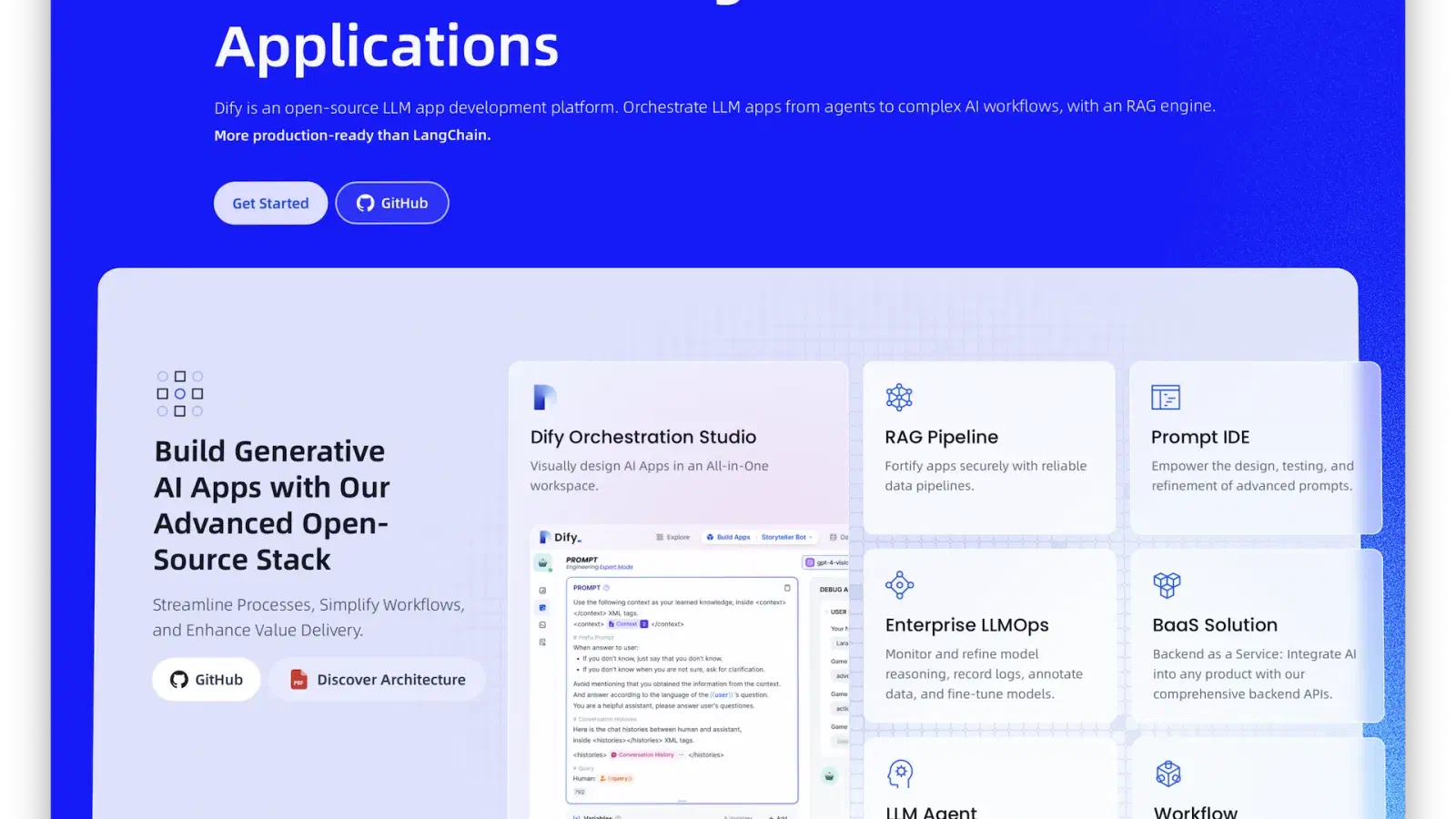Click the Dify logo in the preview header
The width and height of the screenshot is (1456, 819).
click(x=561, y=538)
